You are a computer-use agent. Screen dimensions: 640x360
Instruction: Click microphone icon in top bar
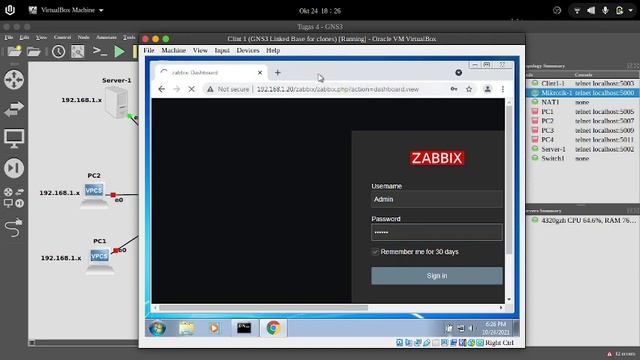[605, 11]
